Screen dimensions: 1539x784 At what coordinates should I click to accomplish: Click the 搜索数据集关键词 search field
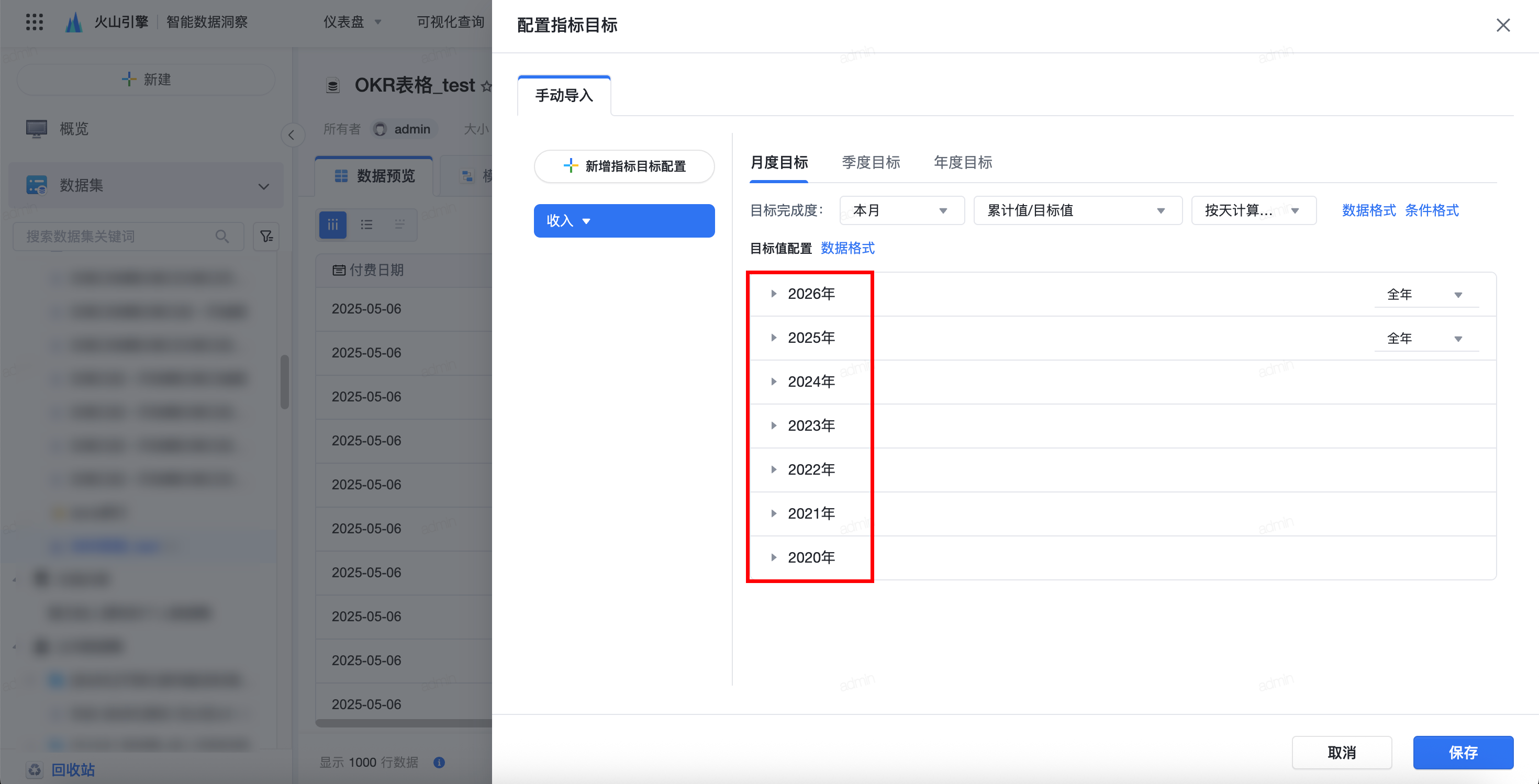128,237
